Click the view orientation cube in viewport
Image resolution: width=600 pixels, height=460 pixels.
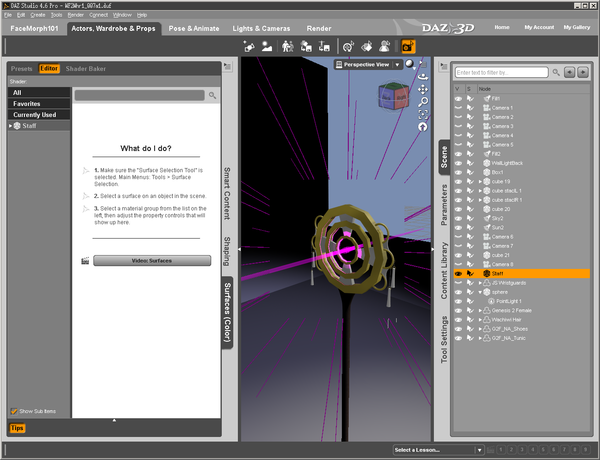pyautogui.click(x=394, y=96)
